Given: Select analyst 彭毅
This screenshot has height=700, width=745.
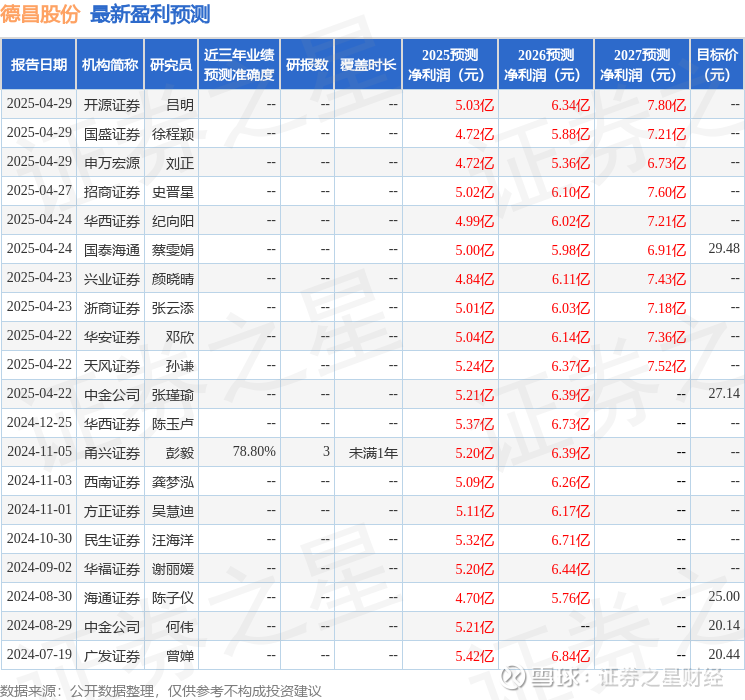Looking at the screenshot, I should [180, 453].
